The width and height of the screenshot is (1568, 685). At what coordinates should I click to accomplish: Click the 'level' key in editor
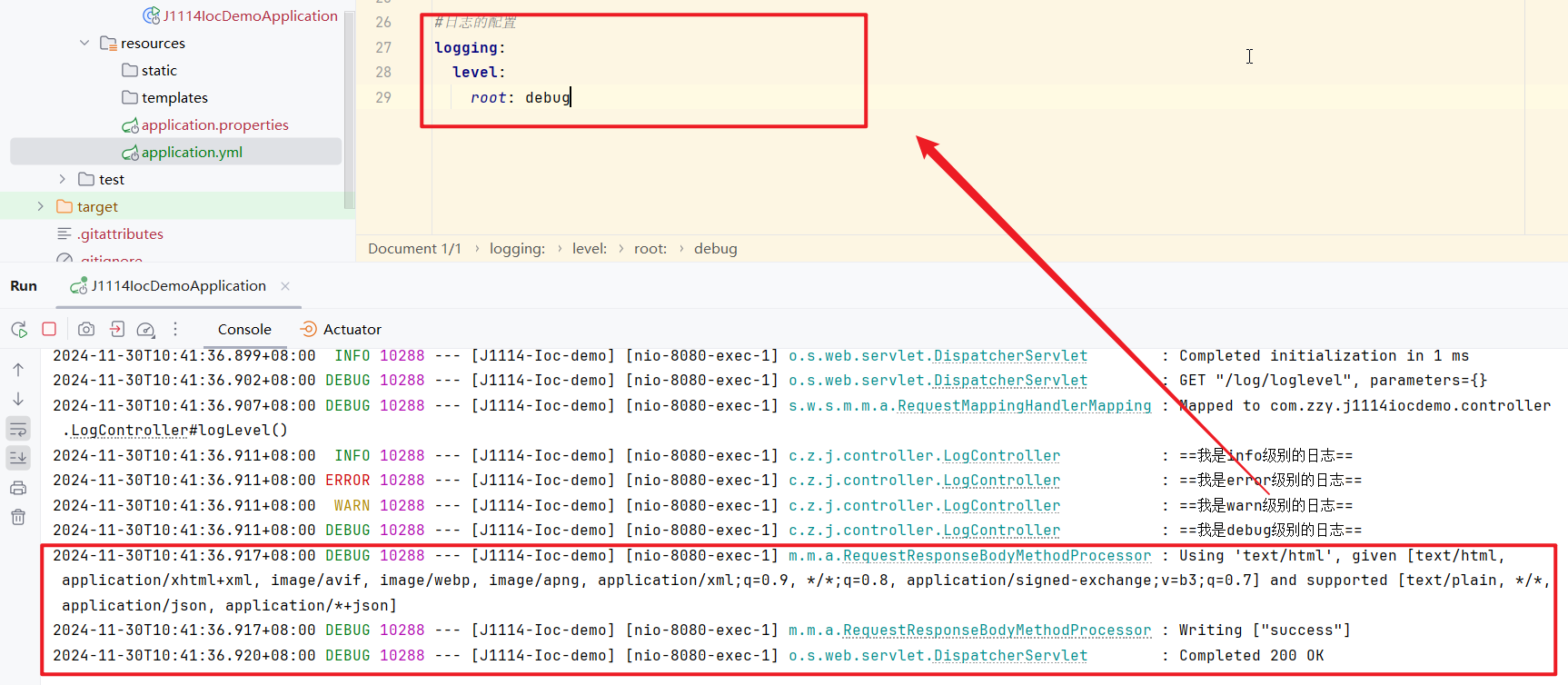point(475,72)
